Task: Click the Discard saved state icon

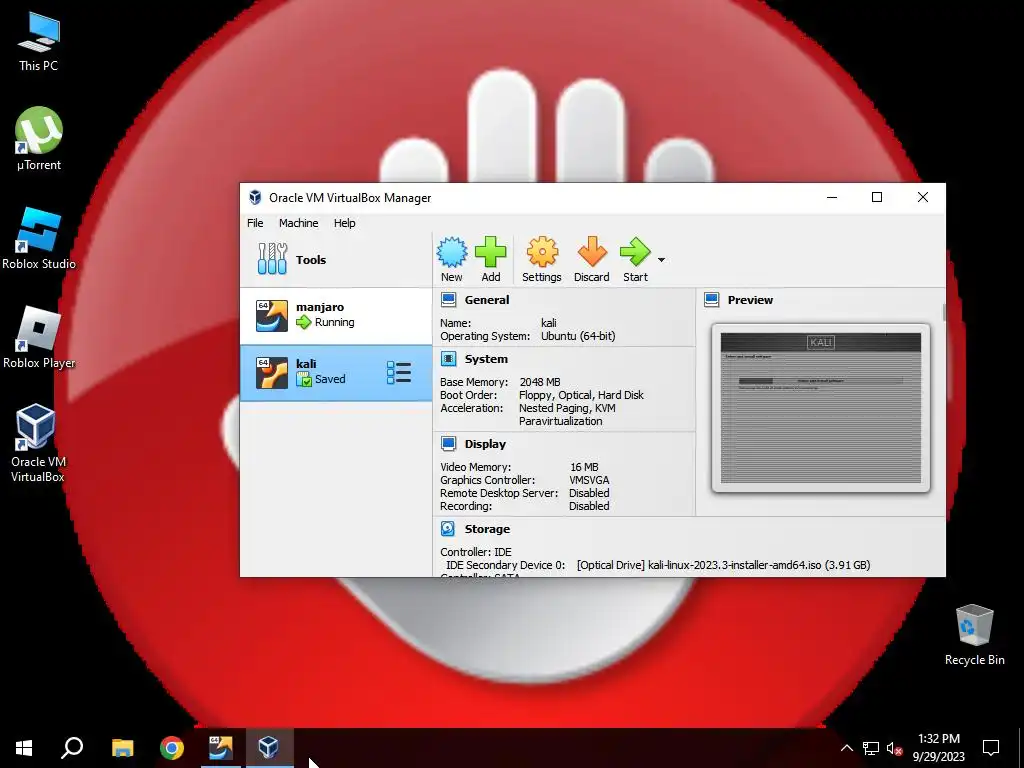Action: point(592,260)
